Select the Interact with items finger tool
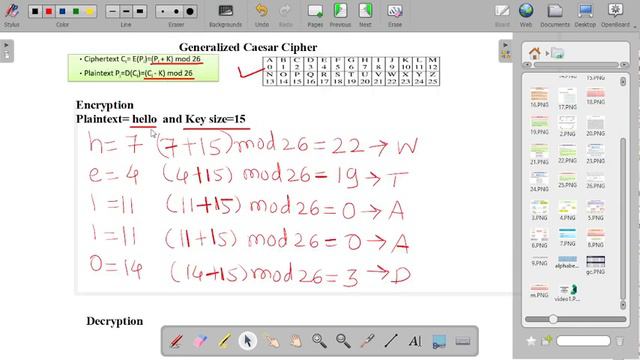 click(x=272, y=341)
